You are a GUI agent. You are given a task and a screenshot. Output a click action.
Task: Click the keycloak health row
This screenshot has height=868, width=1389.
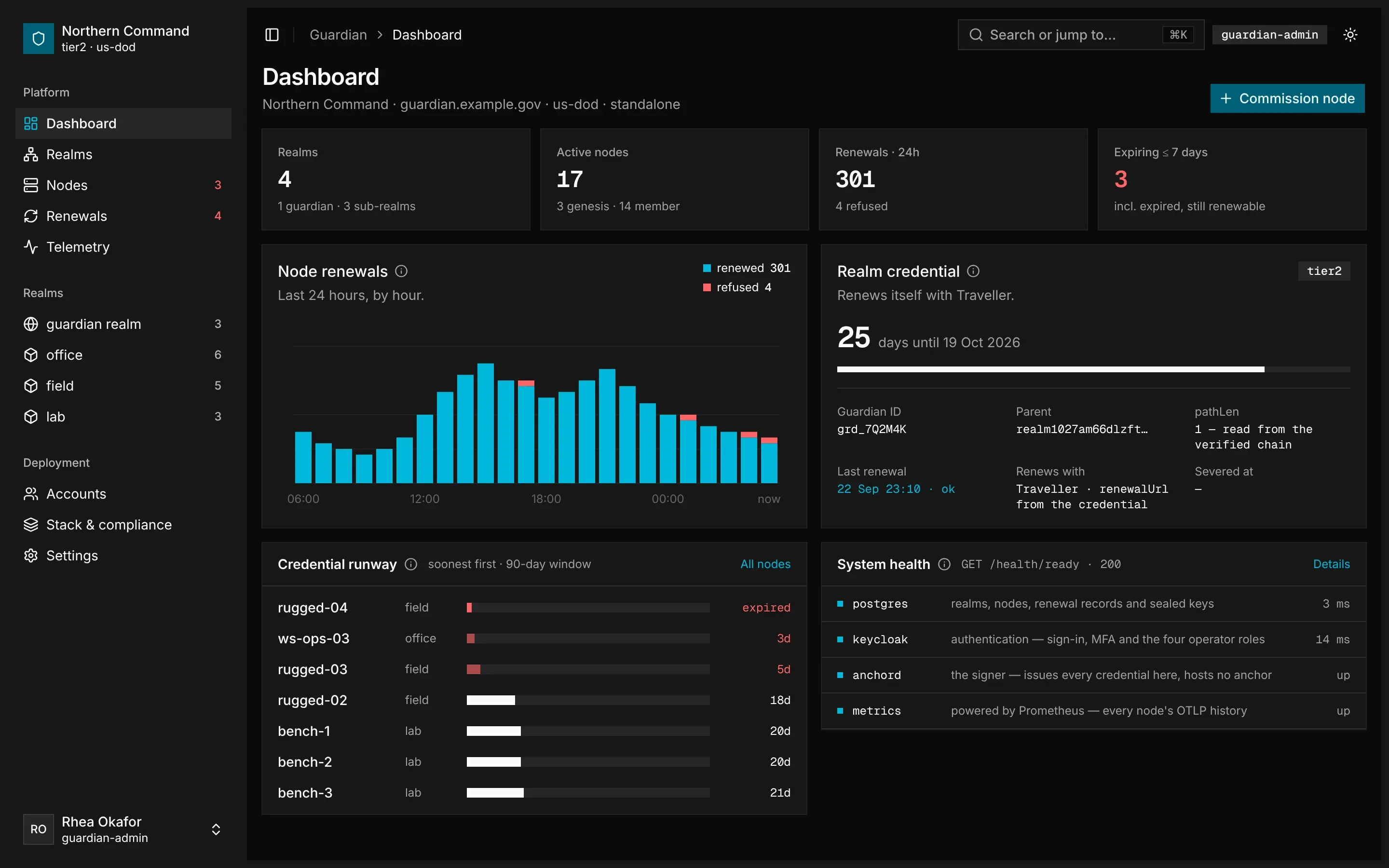point(1093,639)
